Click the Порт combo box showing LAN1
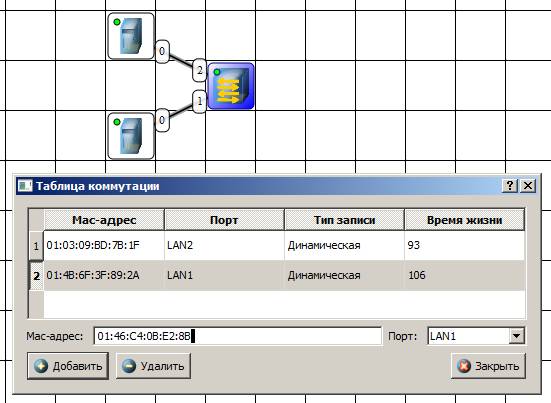This screenshot has width=551, height=403. point(476,336)
